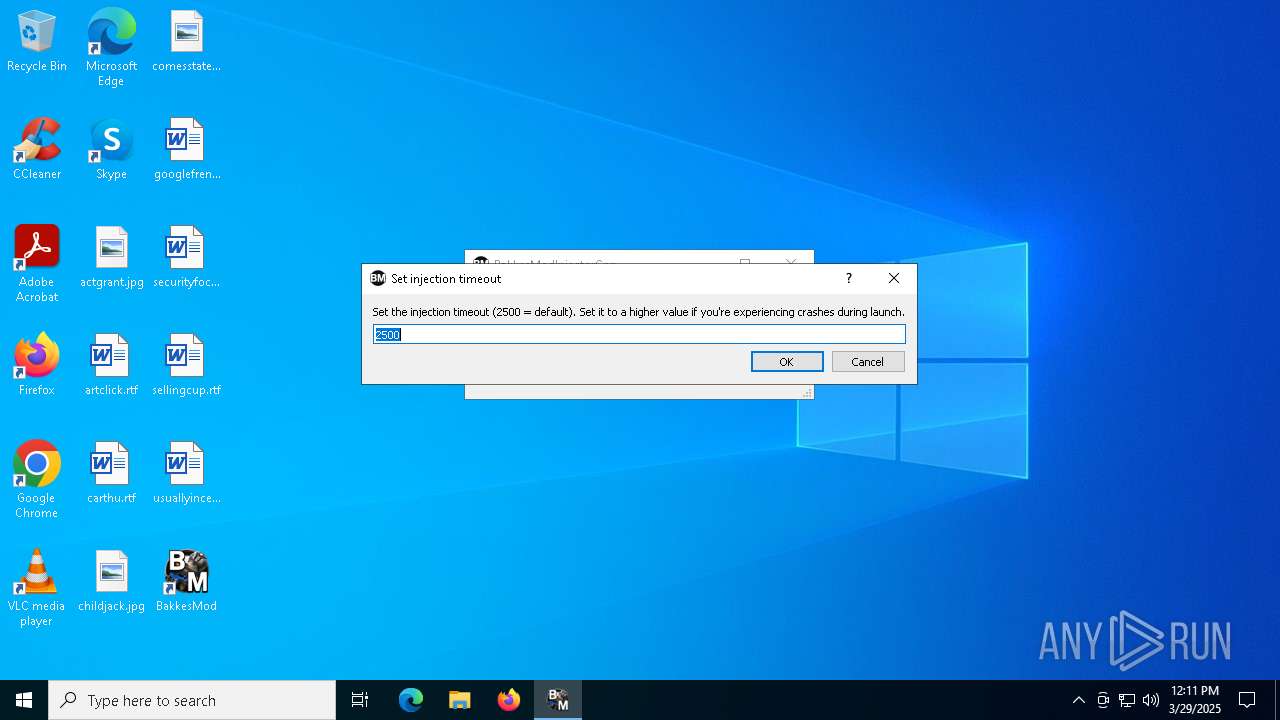
Task: Launch the Firefox desktop shortcut
Action: [37, 366]
